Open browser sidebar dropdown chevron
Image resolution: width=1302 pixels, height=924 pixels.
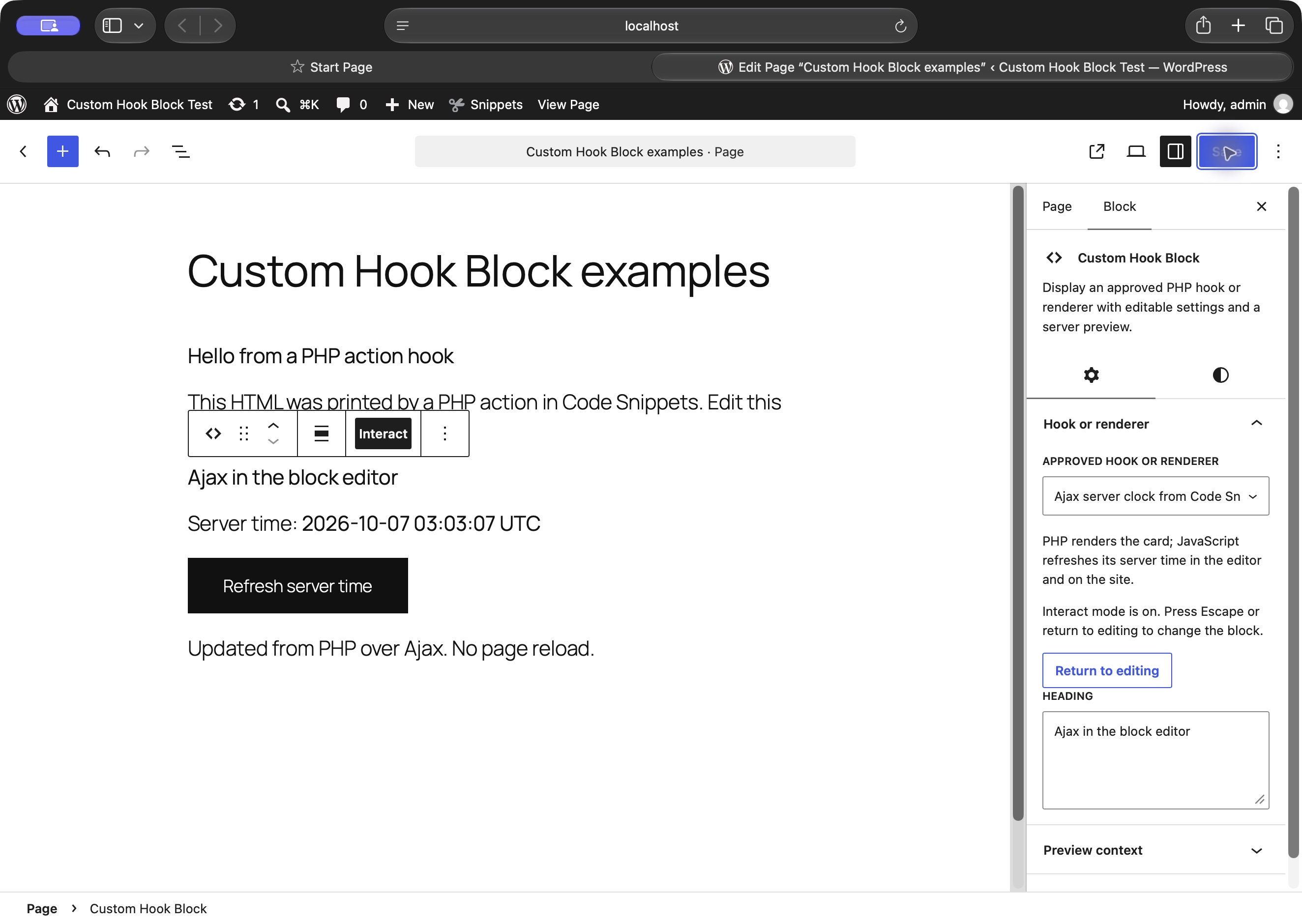138,26
